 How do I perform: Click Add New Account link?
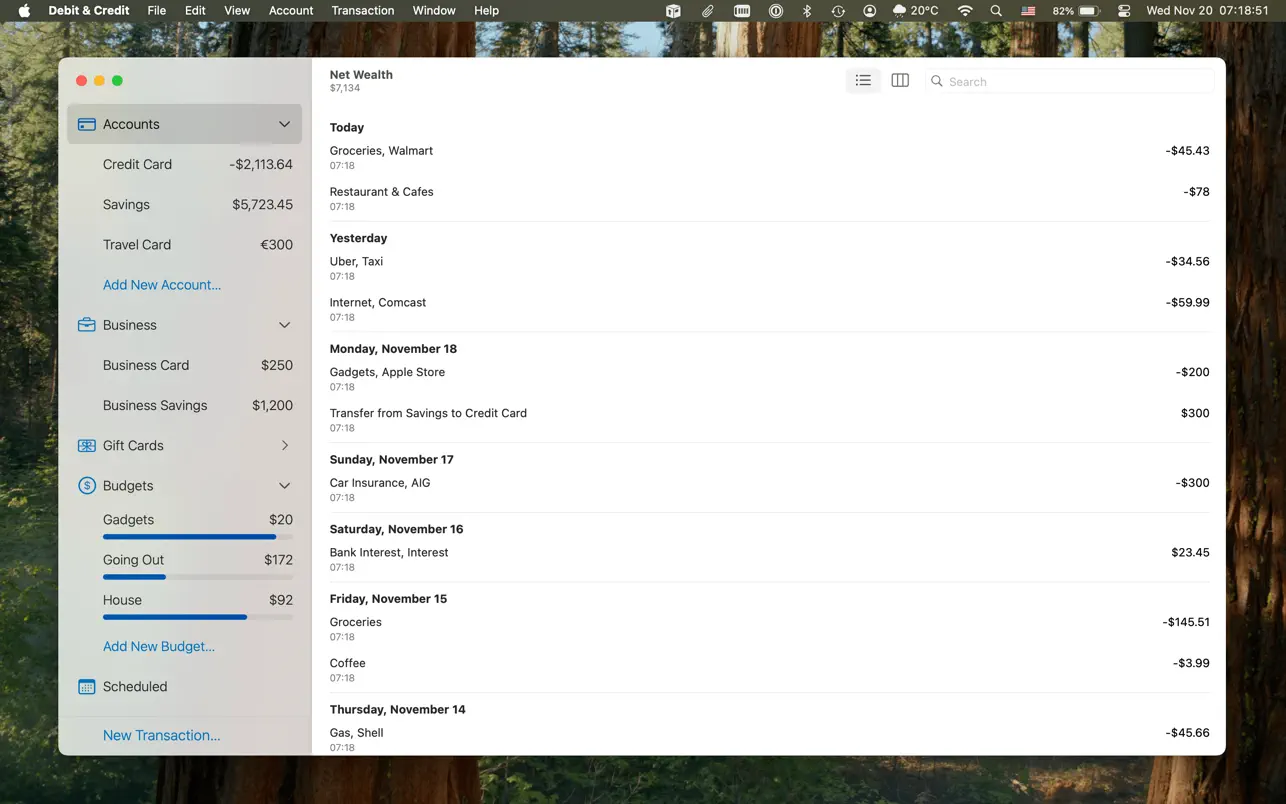(x=162, y=285)
